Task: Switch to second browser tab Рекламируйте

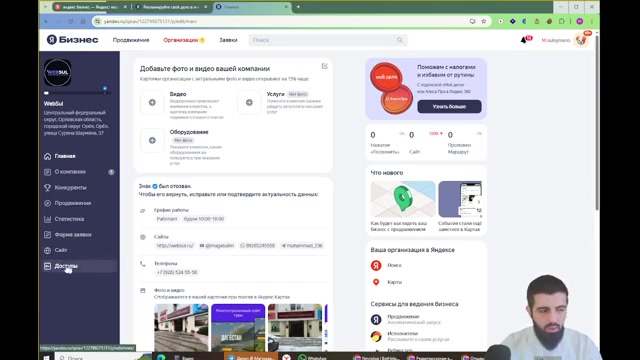Action: 171,7
